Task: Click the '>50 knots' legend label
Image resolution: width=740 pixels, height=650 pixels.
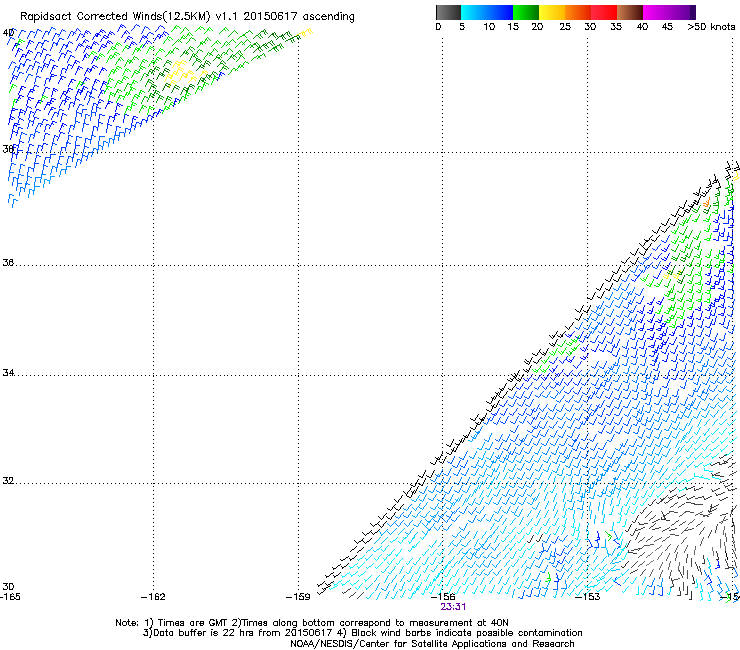Action: (711, 27)
